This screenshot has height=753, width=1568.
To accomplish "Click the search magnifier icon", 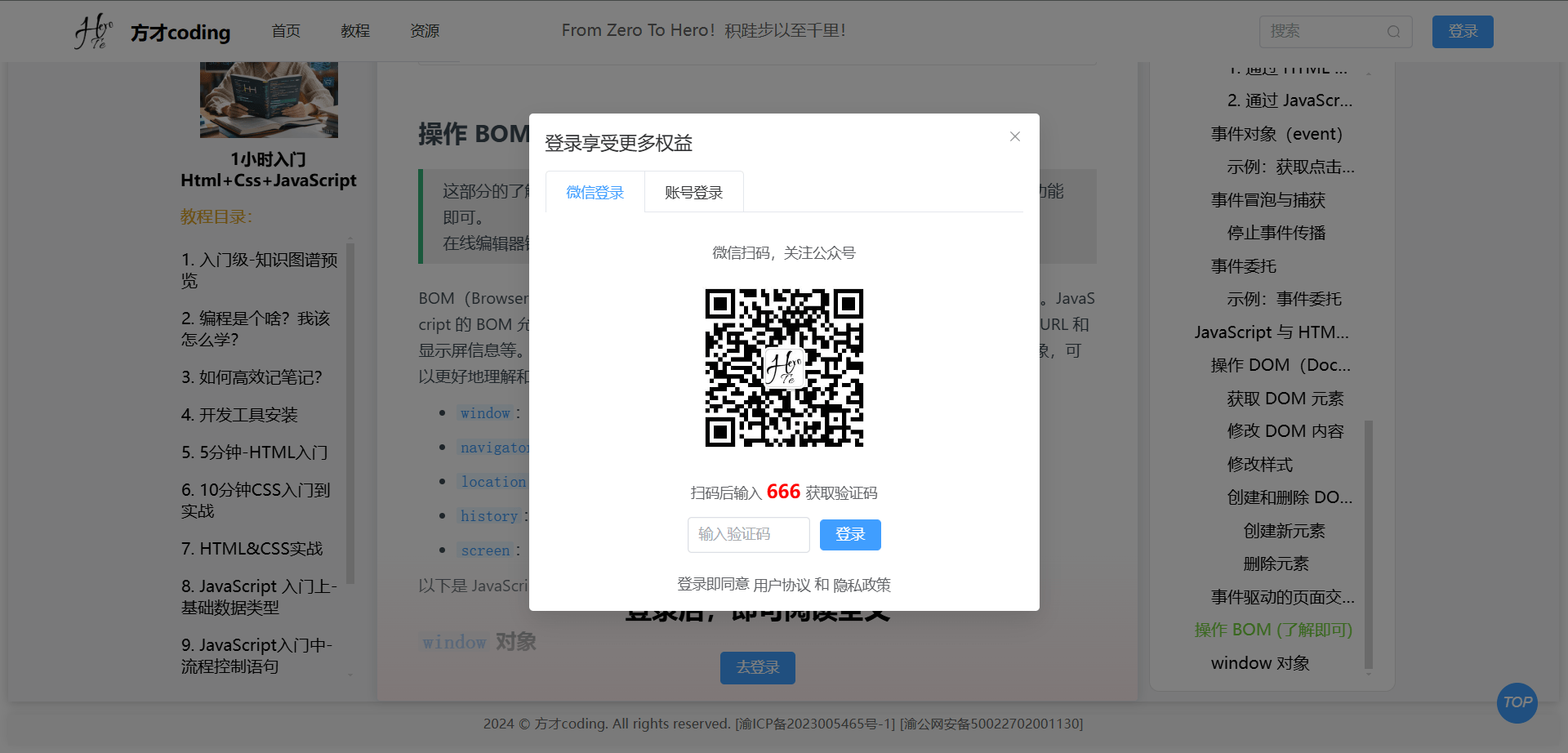I will [1394, 32].
